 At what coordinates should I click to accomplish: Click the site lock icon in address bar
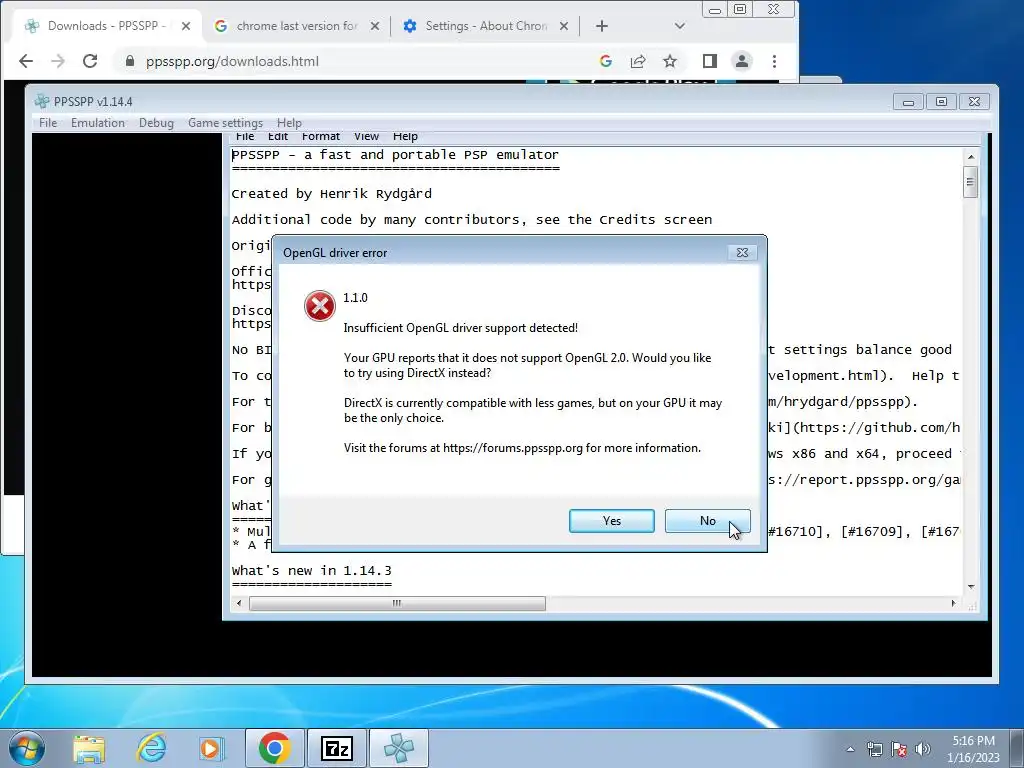coord(130,61)
